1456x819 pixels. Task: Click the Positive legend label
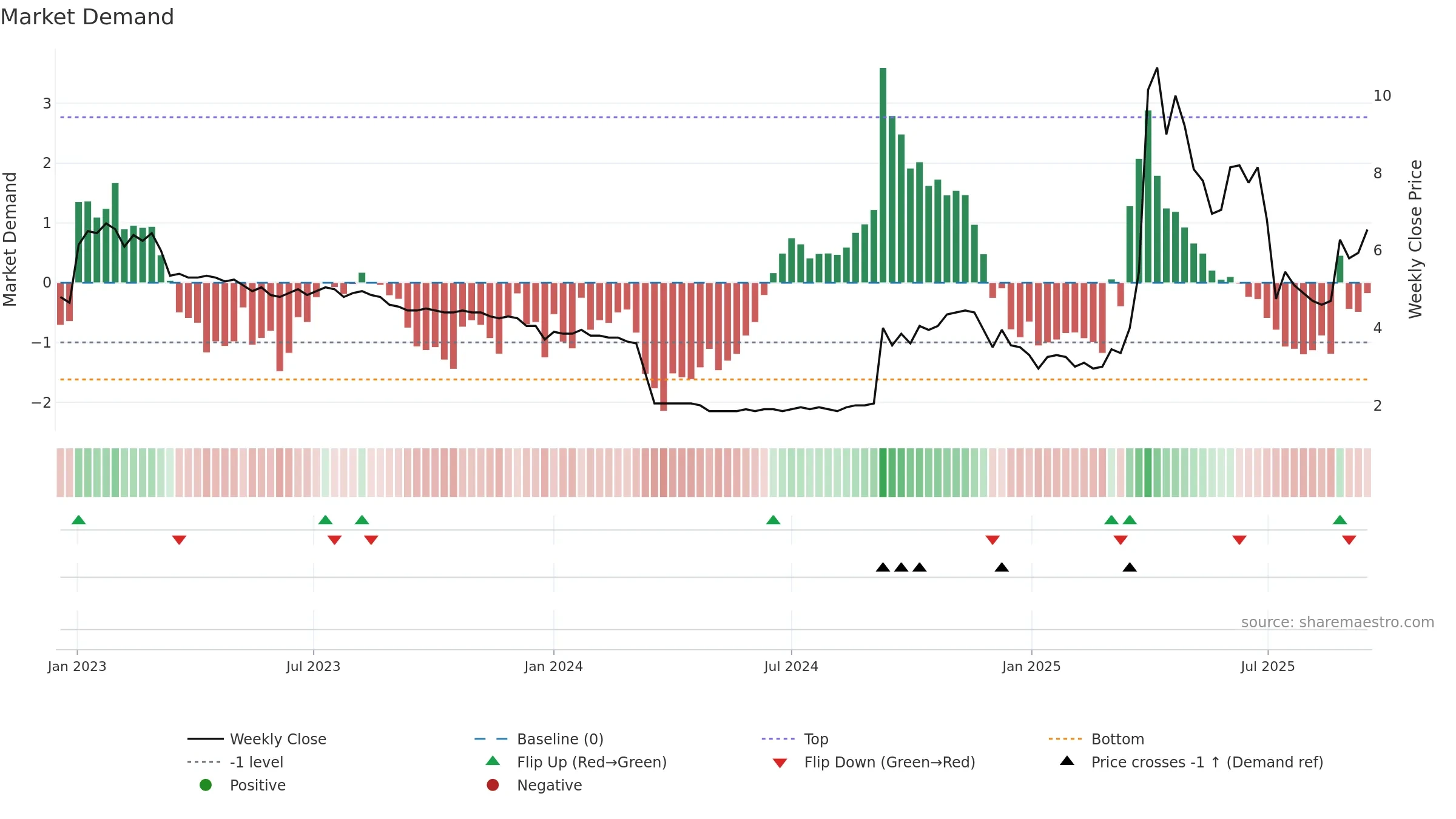[x=257, y=785]
